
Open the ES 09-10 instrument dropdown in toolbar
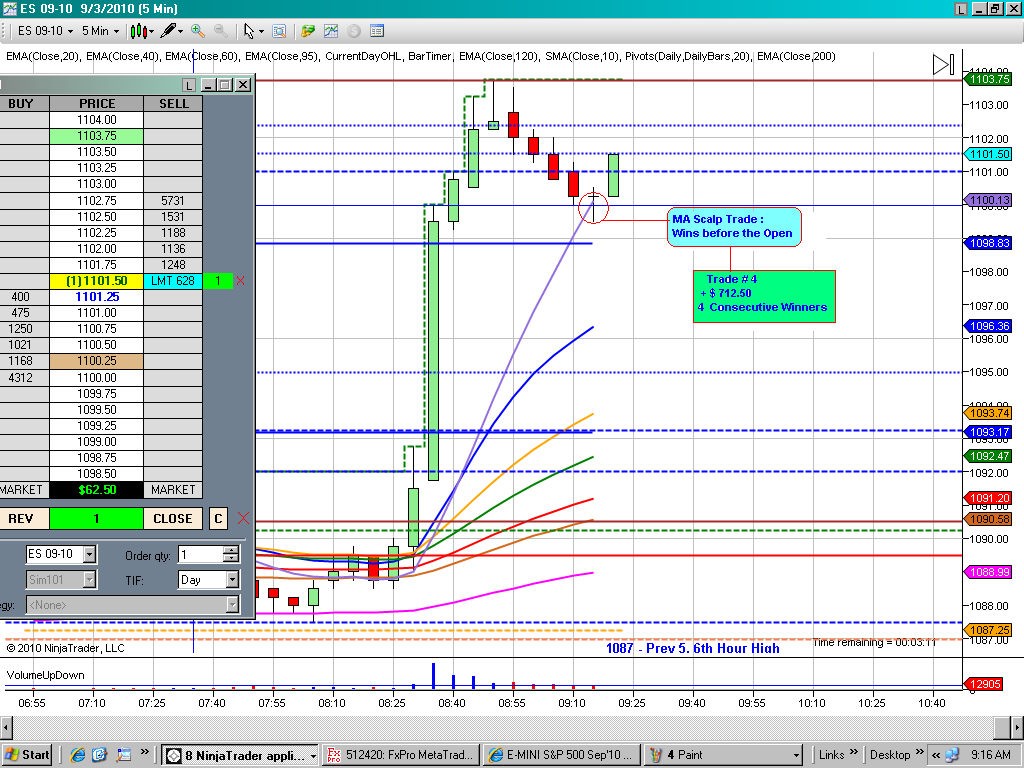tap(45, 31)
